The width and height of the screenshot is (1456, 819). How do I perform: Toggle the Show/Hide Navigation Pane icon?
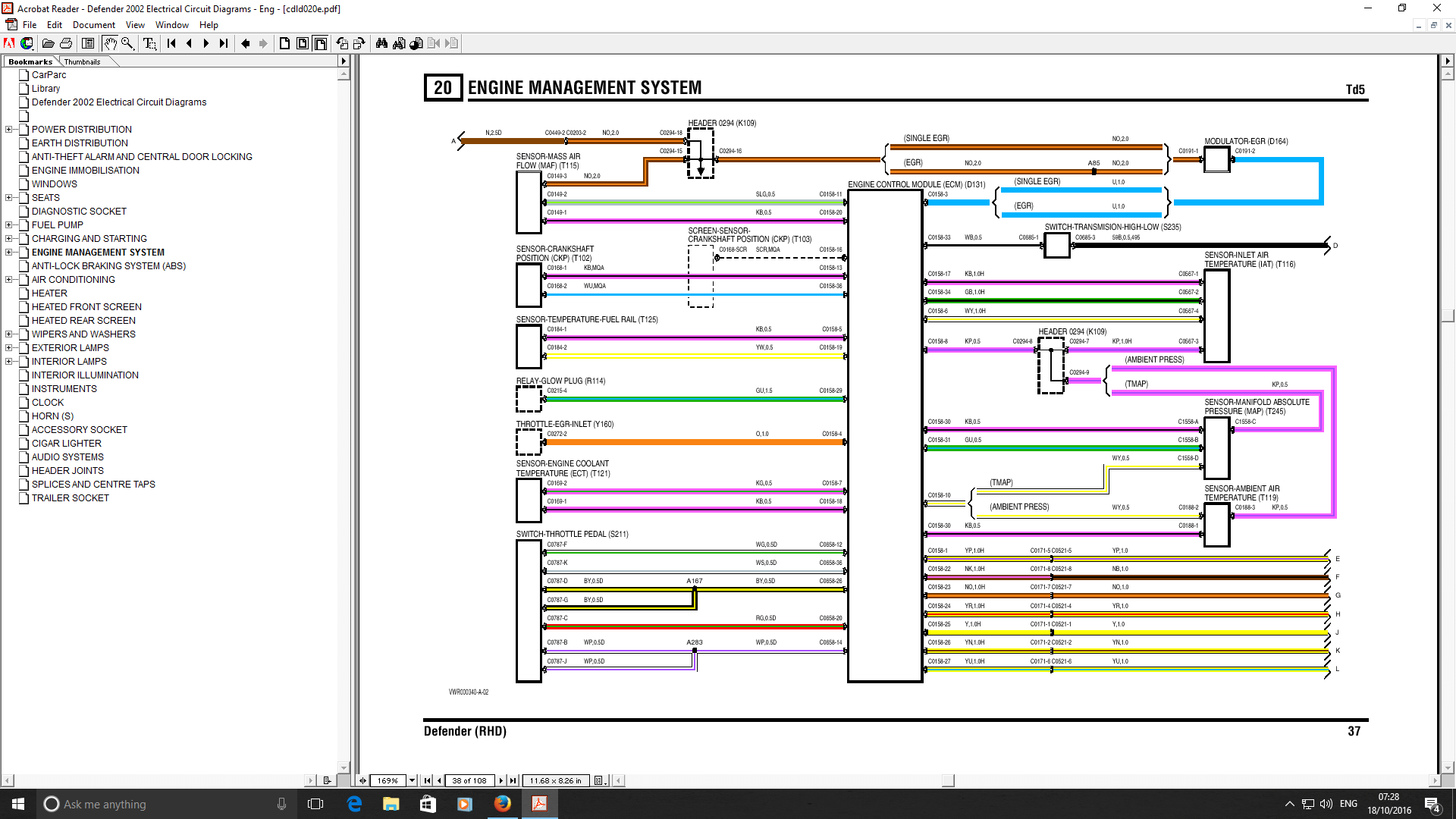(x=88, y=43)
